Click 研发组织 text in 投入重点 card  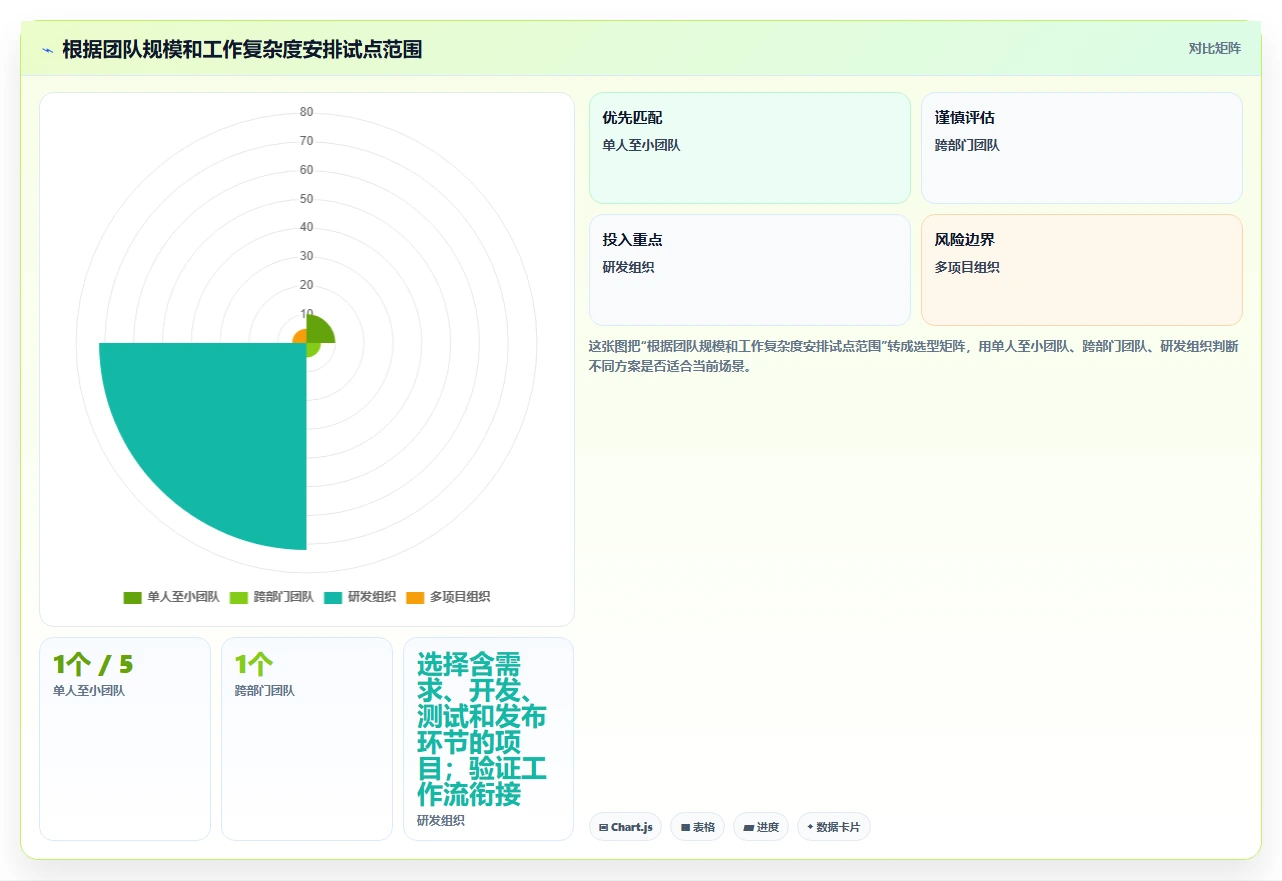coord(628,267)
